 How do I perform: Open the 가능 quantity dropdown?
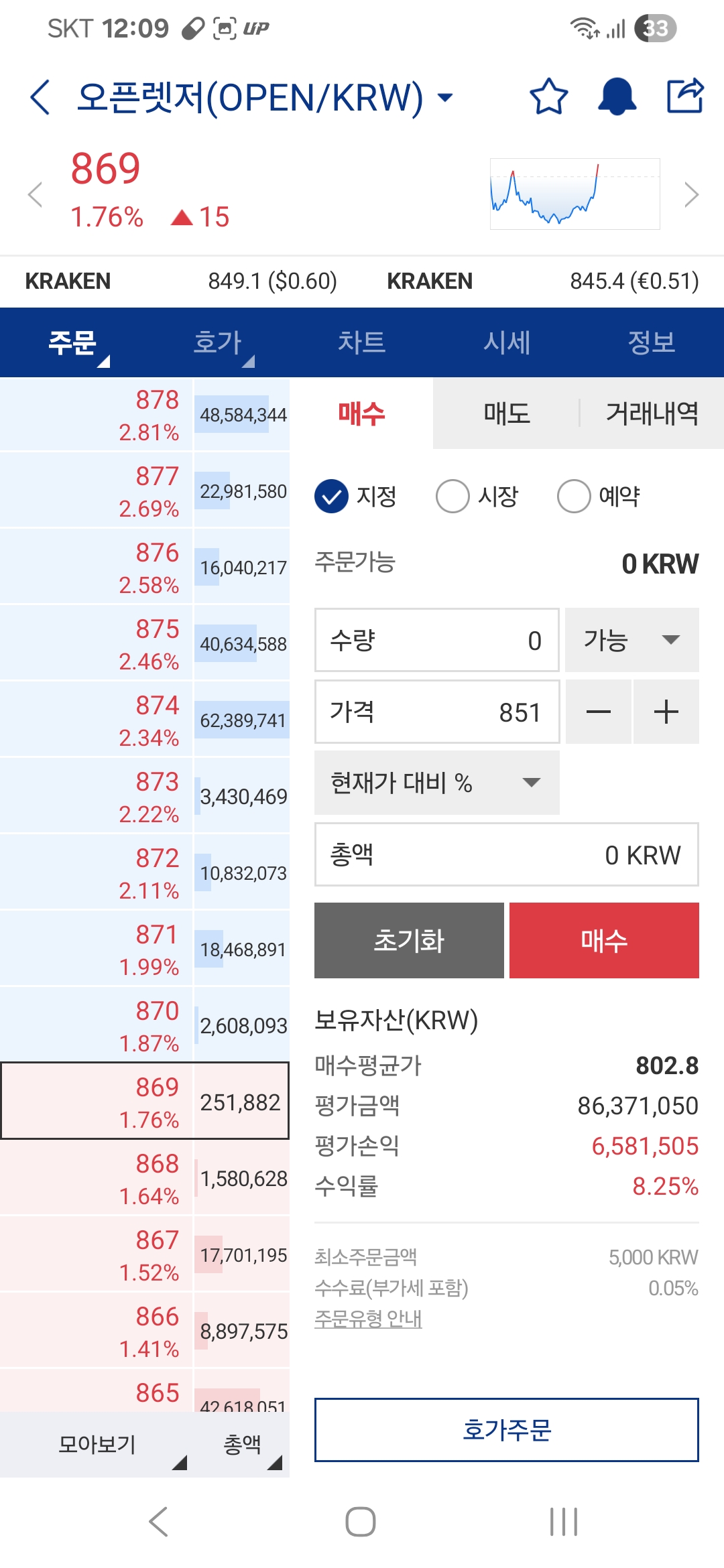631,640
